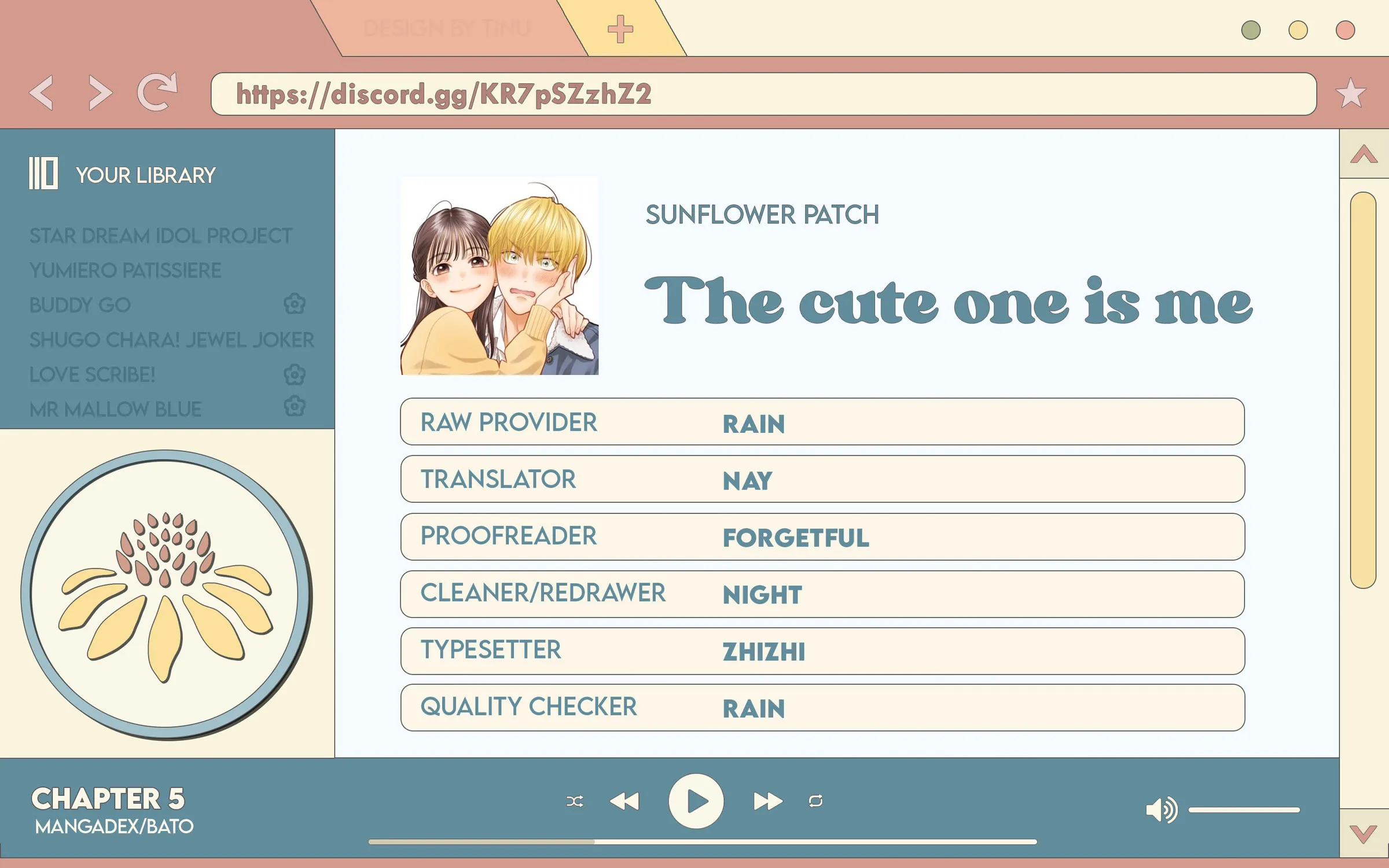
Task: Open Star Dream Idol Project in library
Action: 160,236
